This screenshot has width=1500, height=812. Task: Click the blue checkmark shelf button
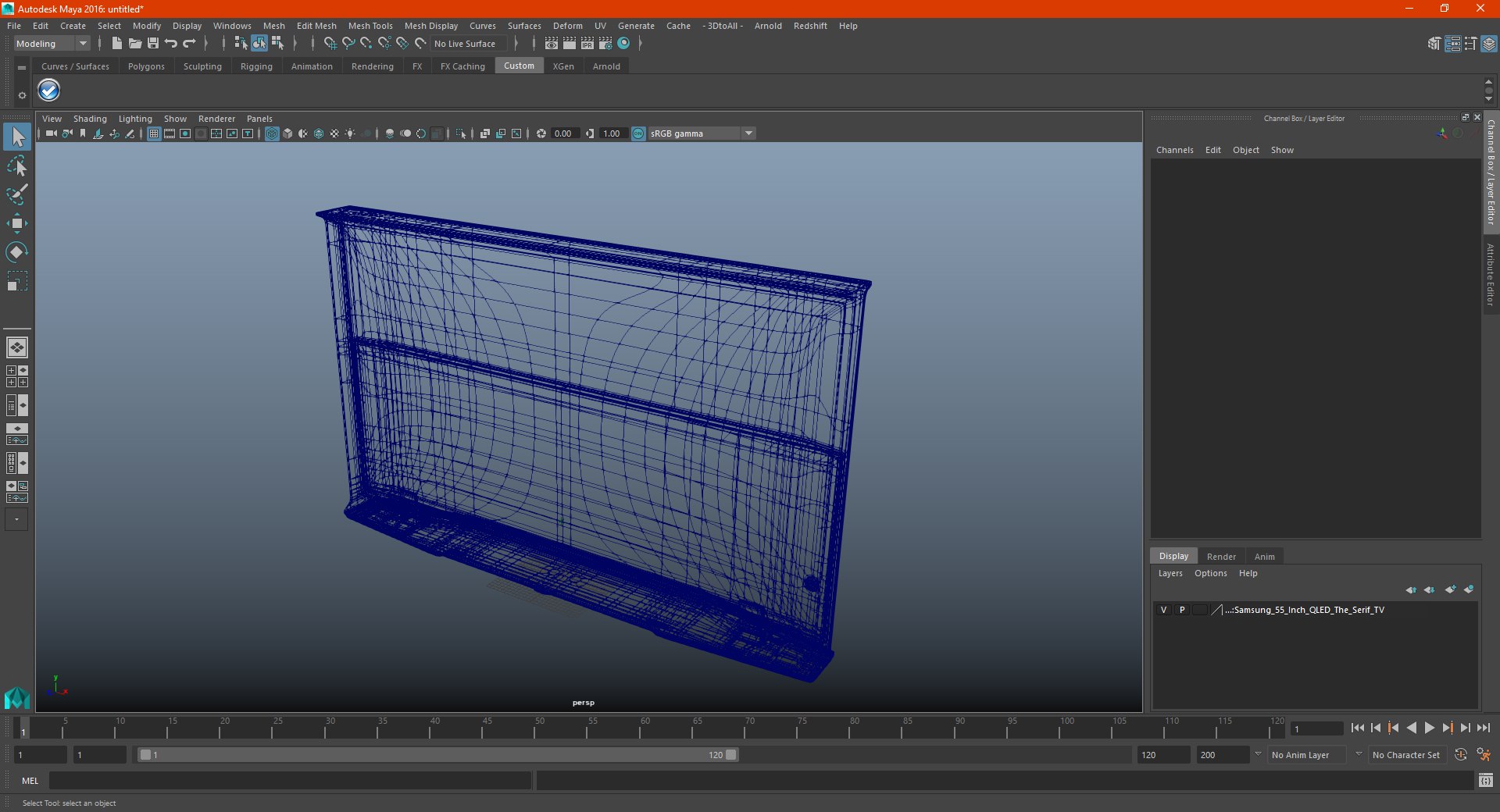48,91
